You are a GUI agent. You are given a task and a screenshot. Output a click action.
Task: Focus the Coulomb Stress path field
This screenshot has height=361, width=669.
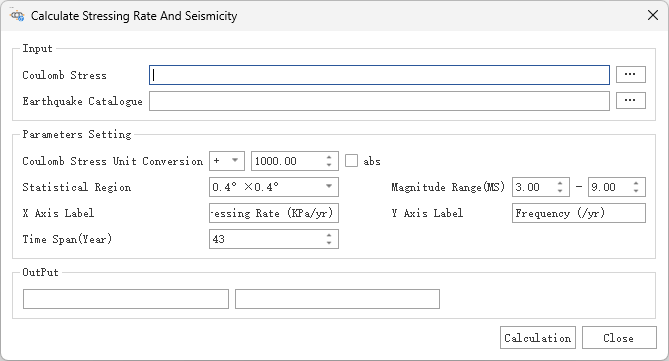[379, 75]
